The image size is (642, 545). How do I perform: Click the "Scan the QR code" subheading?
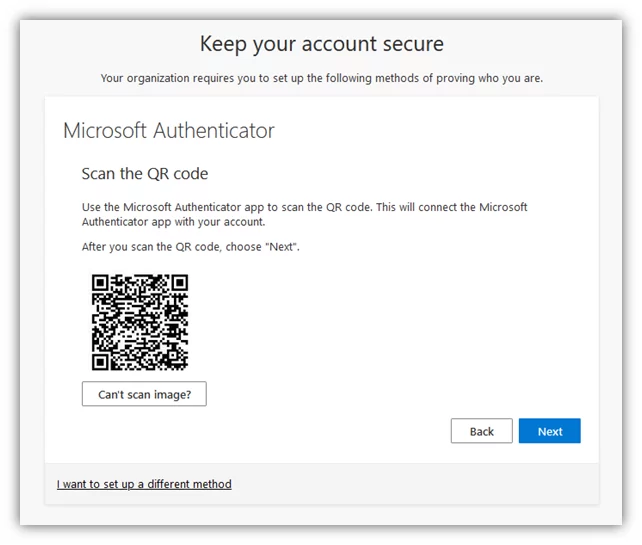145,174
